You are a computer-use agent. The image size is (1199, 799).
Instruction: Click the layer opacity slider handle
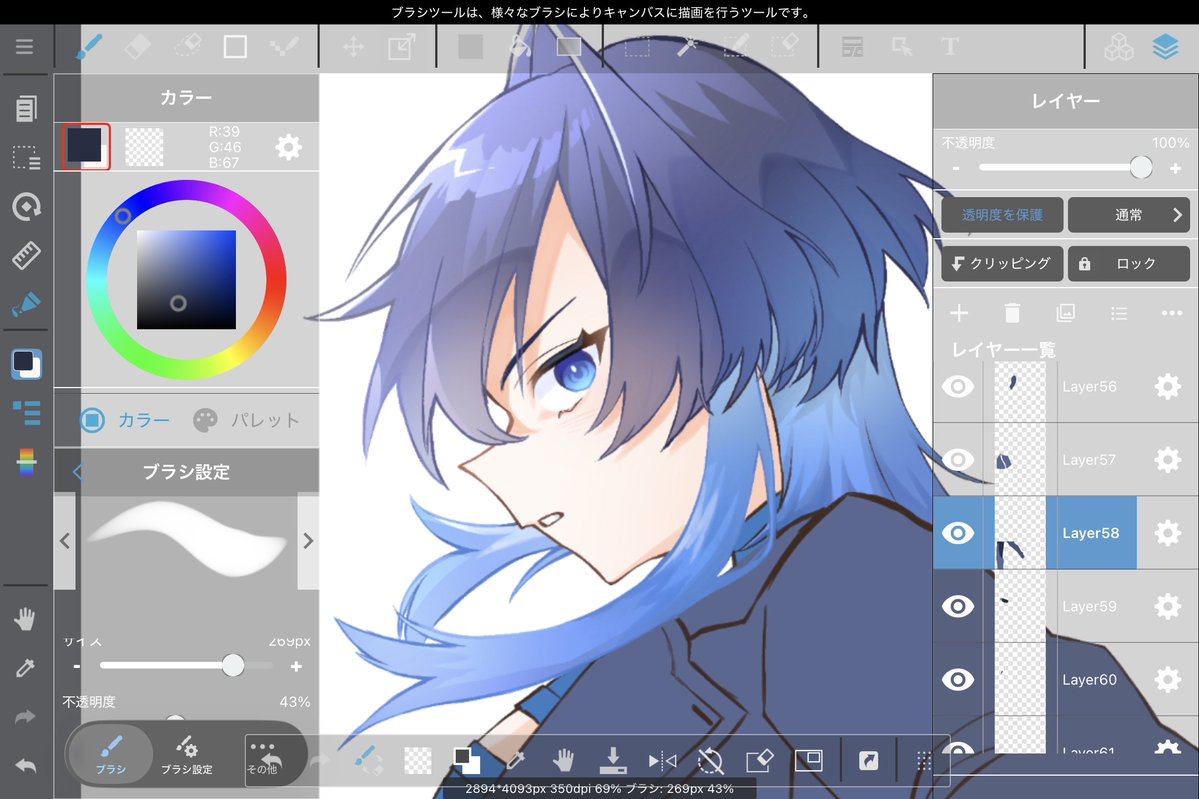tap(1141, 167)
